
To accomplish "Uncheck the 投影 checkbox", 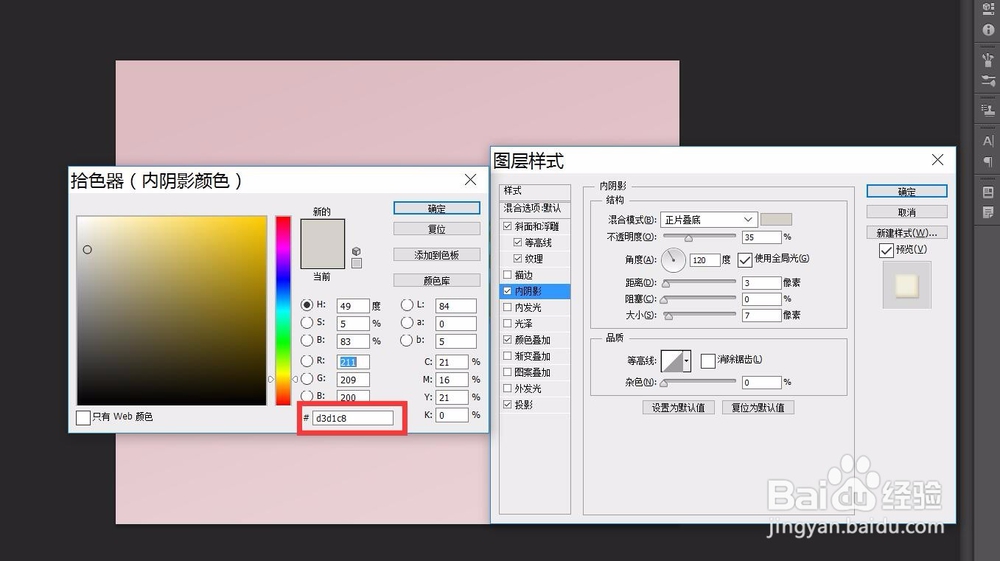I will coord(508,404).
